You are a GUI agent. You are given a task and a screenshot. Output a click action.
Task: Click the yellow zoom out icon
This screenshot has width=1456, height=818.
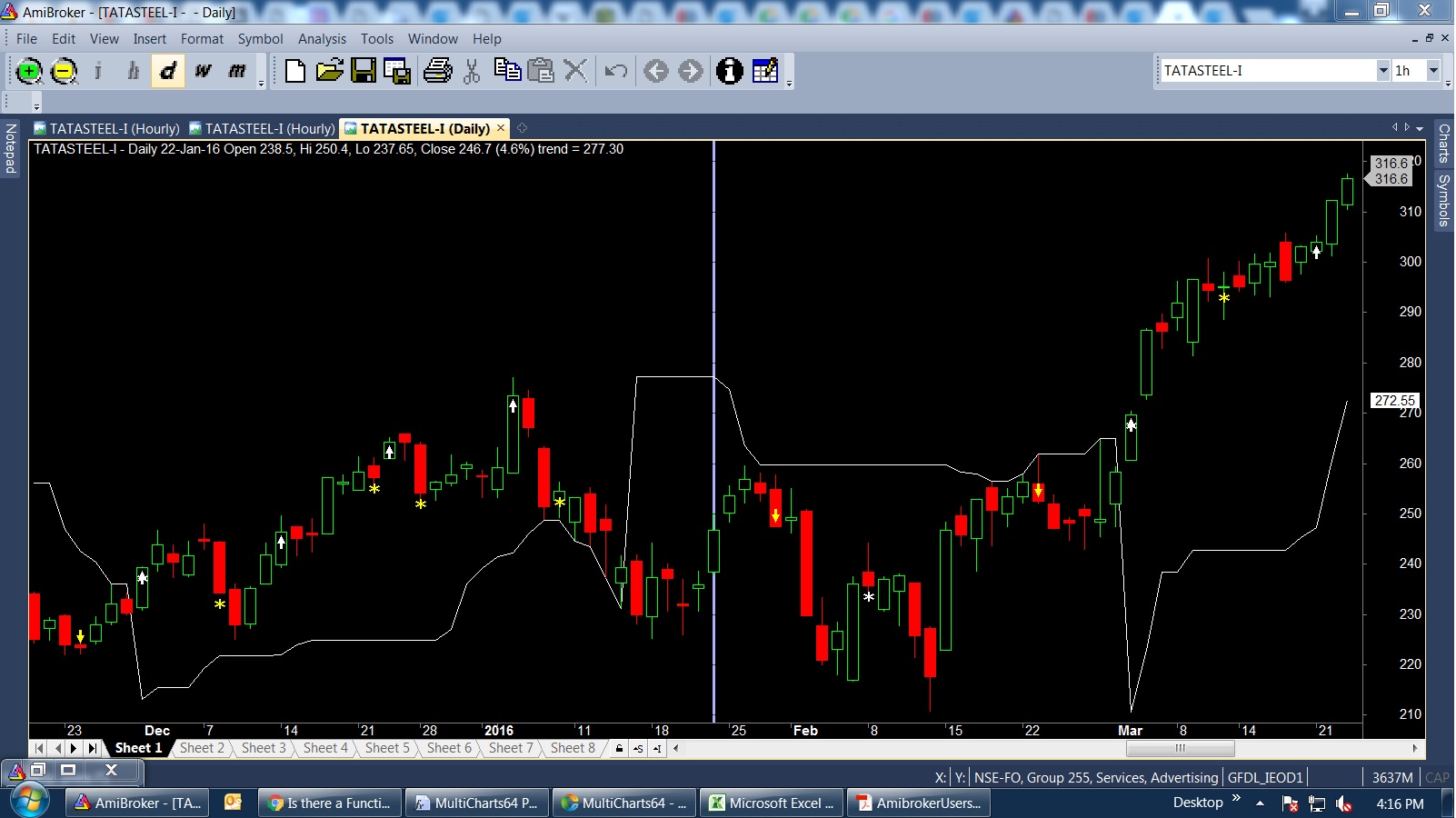click(x=64, y=71)
